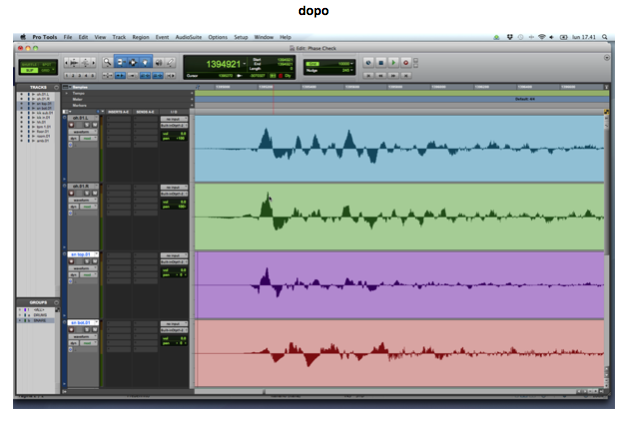Open the AudioSuite menu
Screen dimensions: 632x432
(x=188, y=37)
